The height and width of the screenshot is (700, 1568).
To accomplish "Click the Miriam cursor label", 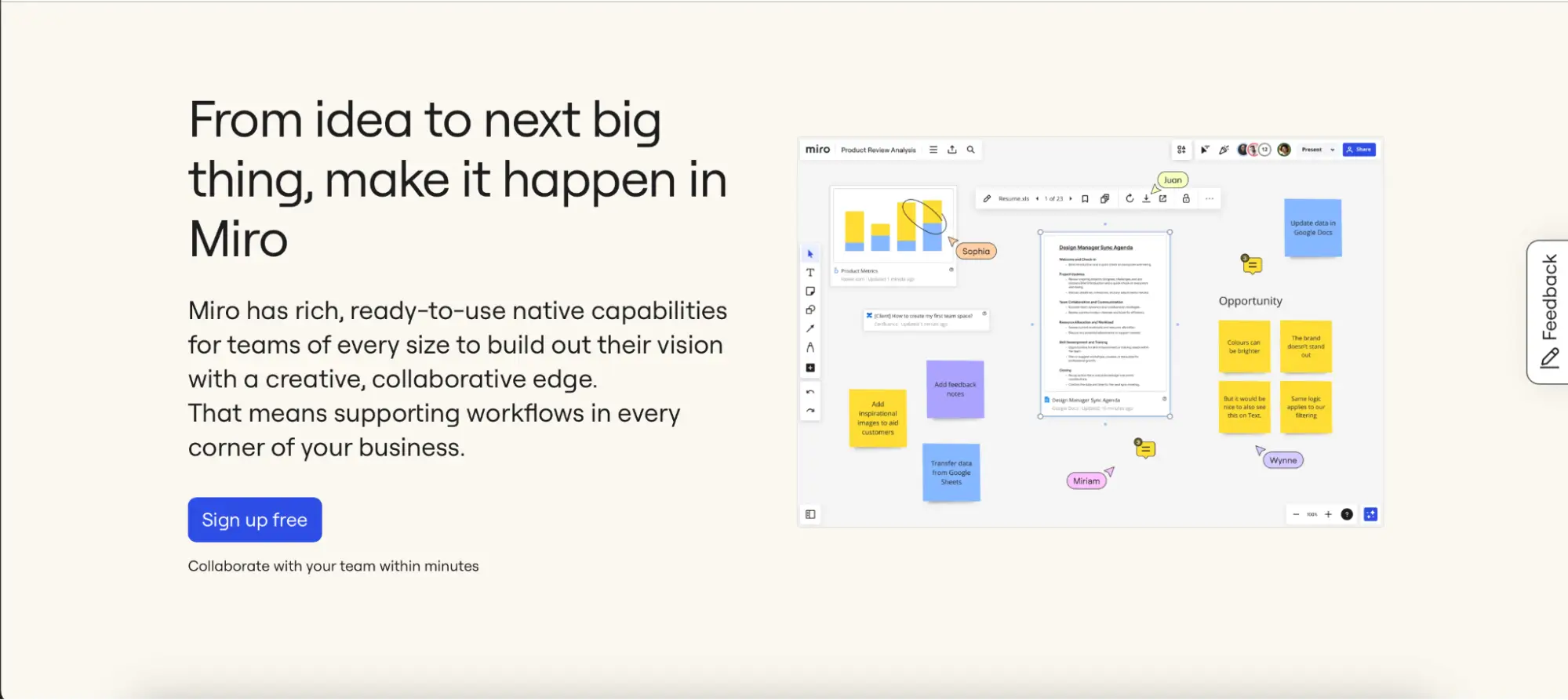I will click(x=1086, y=481).
